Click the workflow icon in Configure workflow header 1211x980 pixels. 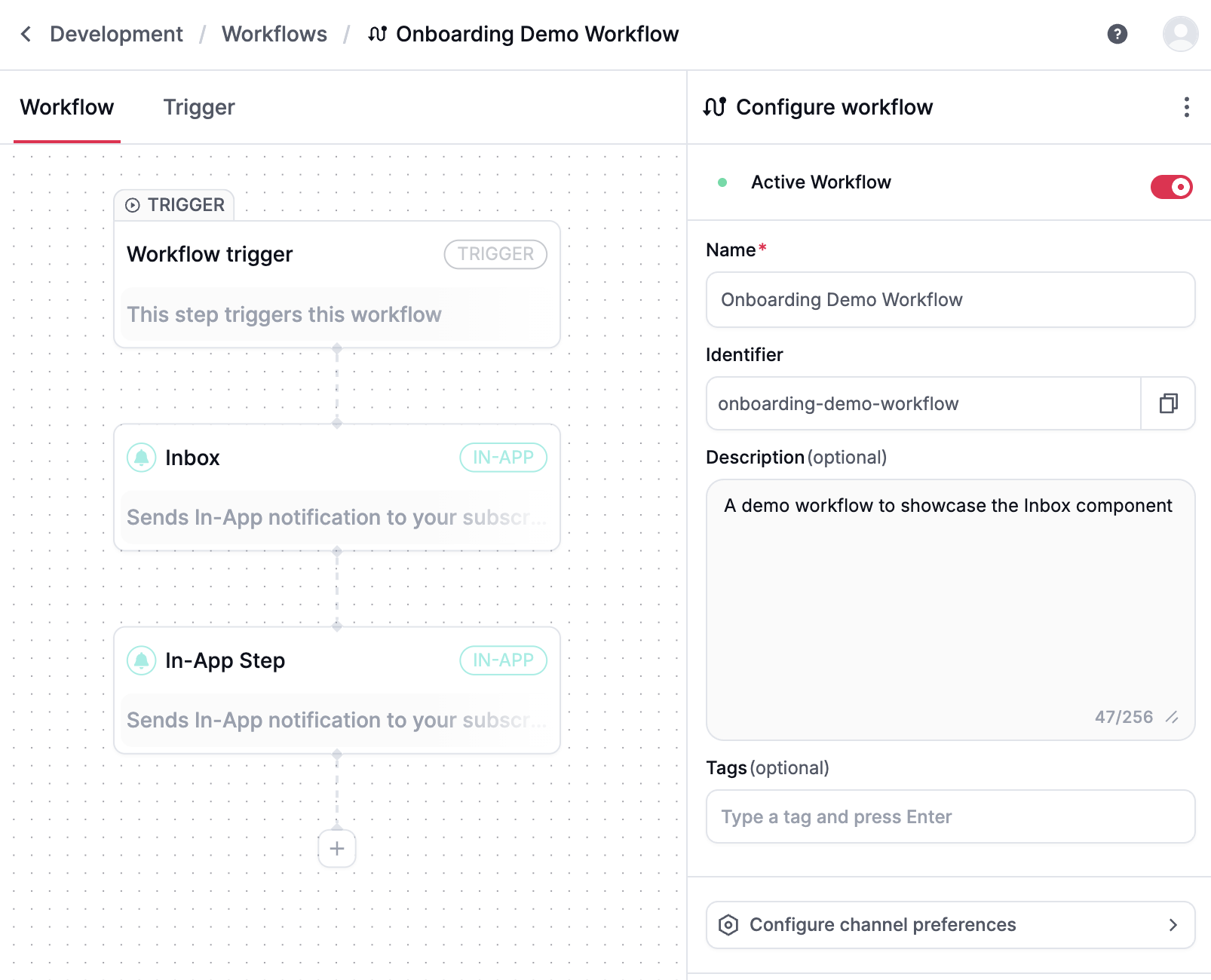(714, 107)
